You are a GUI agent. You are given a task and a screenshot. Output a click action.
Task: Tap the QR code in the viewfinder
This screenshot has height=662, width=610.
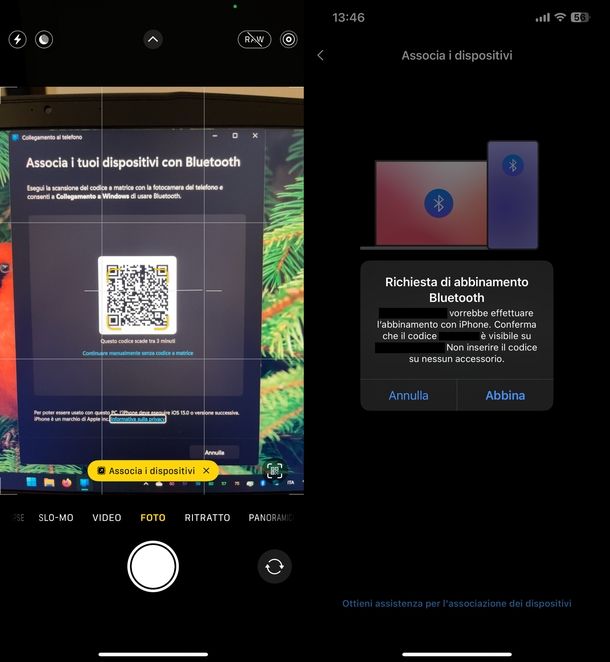coord(137,295)
